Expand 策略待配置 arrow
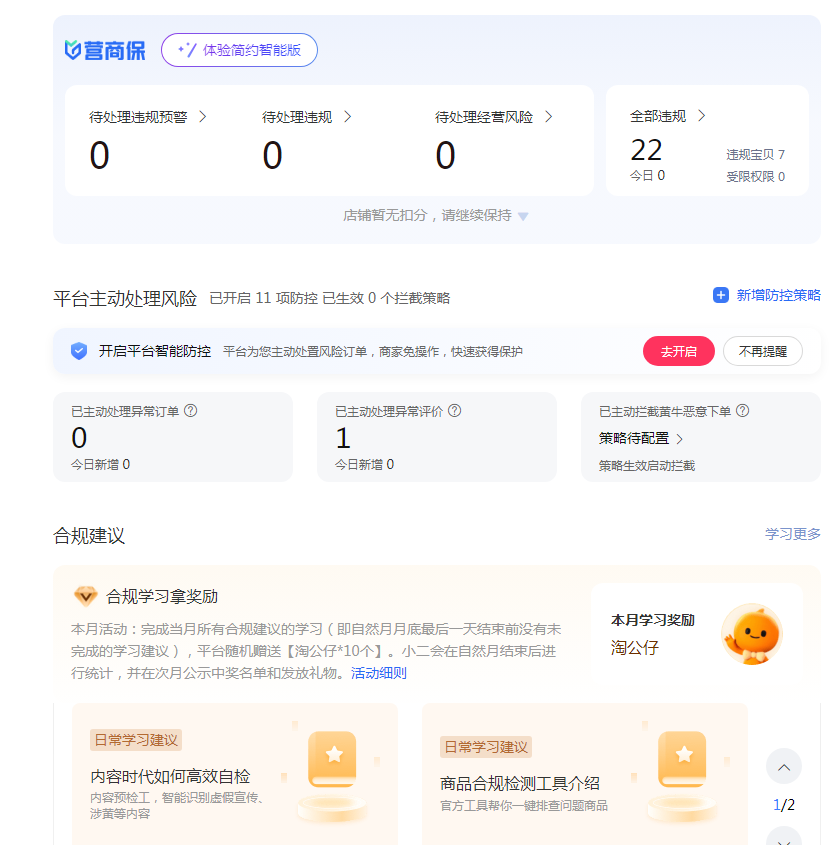The width and height of the screenshot is (834, 845). coord(680,438)
